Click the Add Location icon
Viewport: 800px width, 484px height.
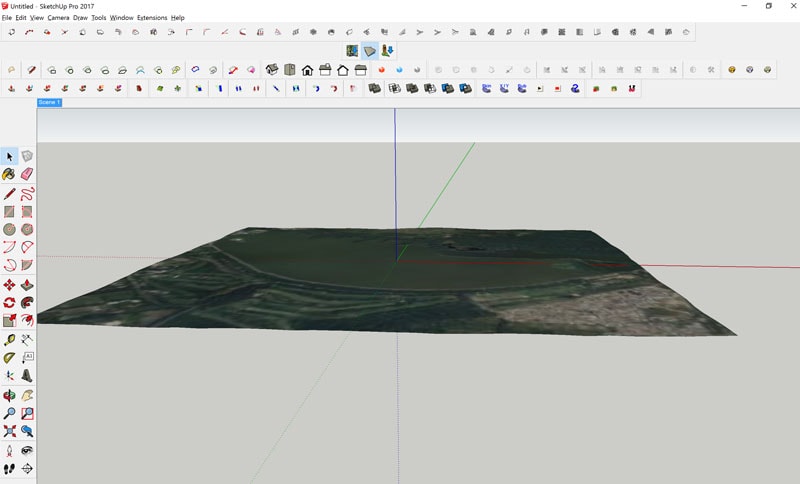pos(352,50)
